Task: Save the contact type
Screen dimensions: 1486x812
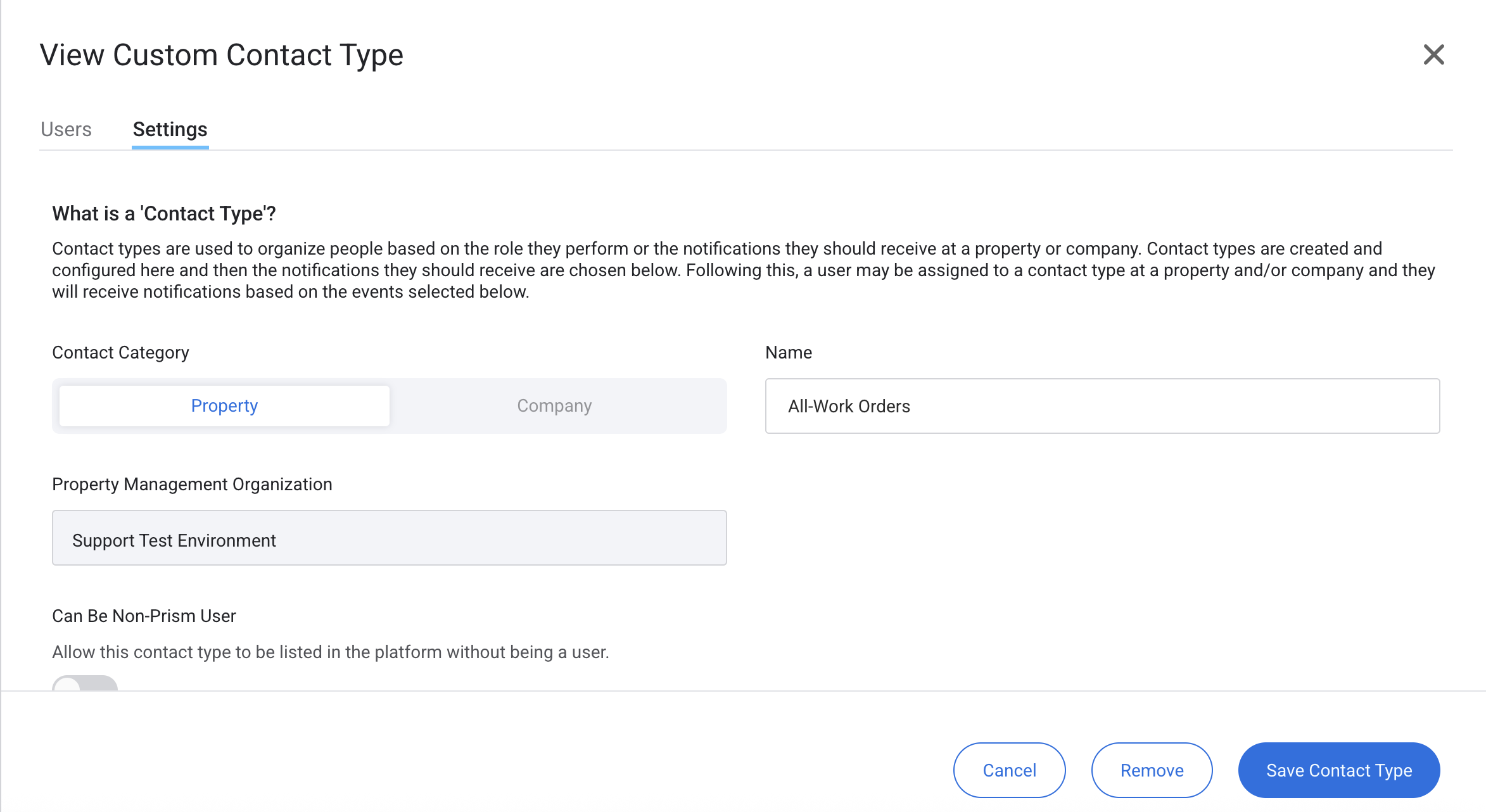Action: click(1338, 770)
